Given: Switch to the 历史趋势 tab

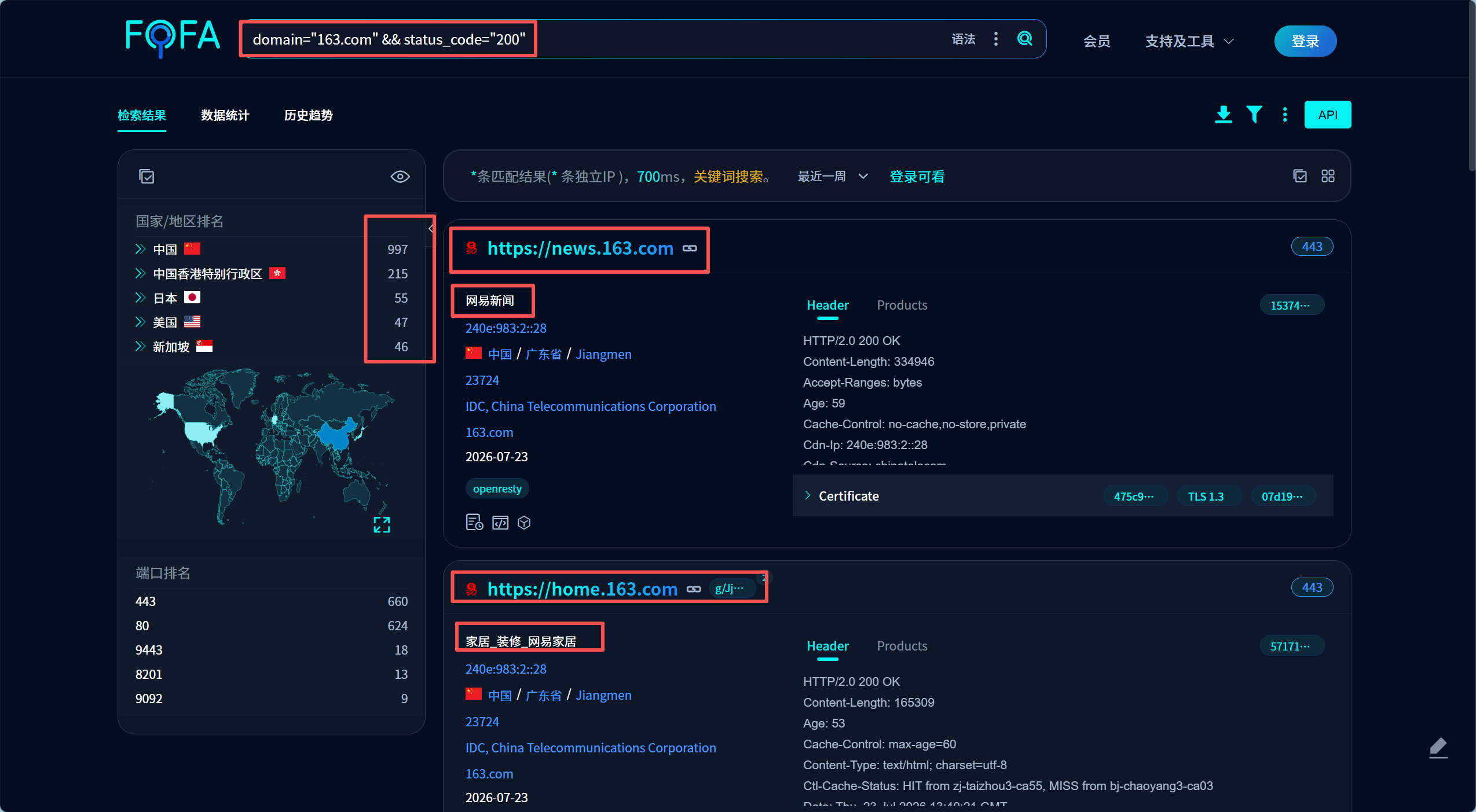Looking at the screenshot, I should pos(309,115).
